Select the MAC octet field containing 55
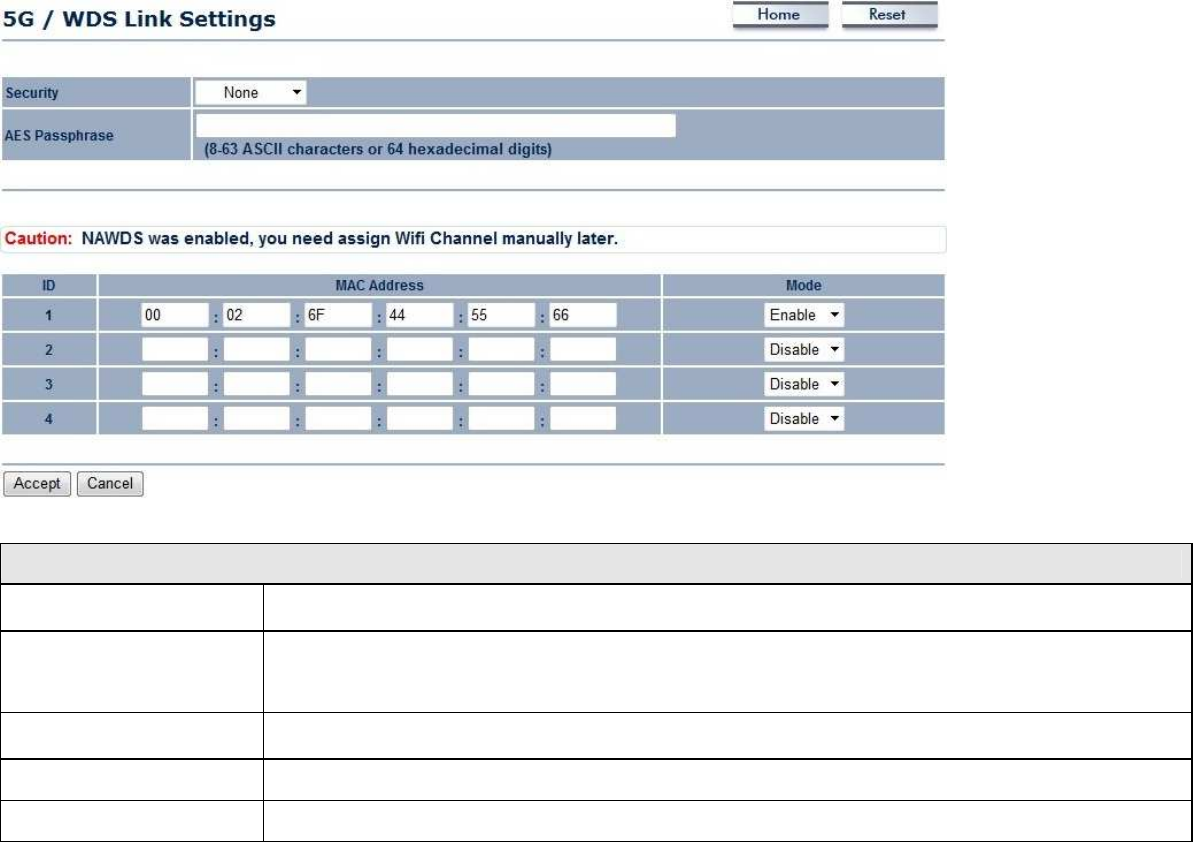Viewport: 1193px width, 842px height. pyautogui.click(x=501, y=315)
